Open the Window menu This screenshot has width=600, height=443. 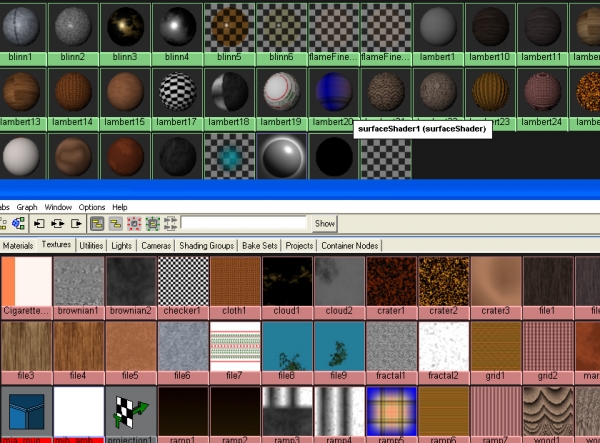58,207
